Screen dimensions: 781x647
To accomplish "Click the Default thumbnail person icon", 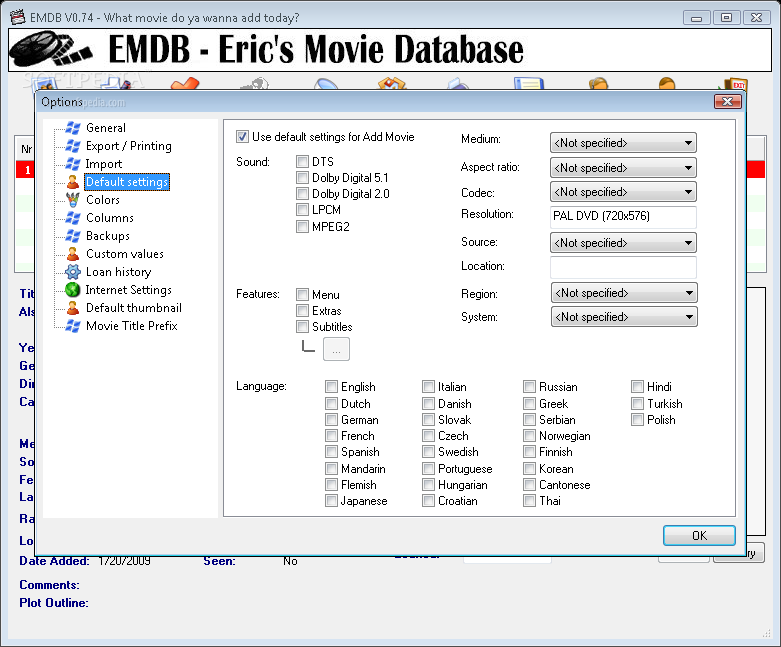I will coord(73,308).
